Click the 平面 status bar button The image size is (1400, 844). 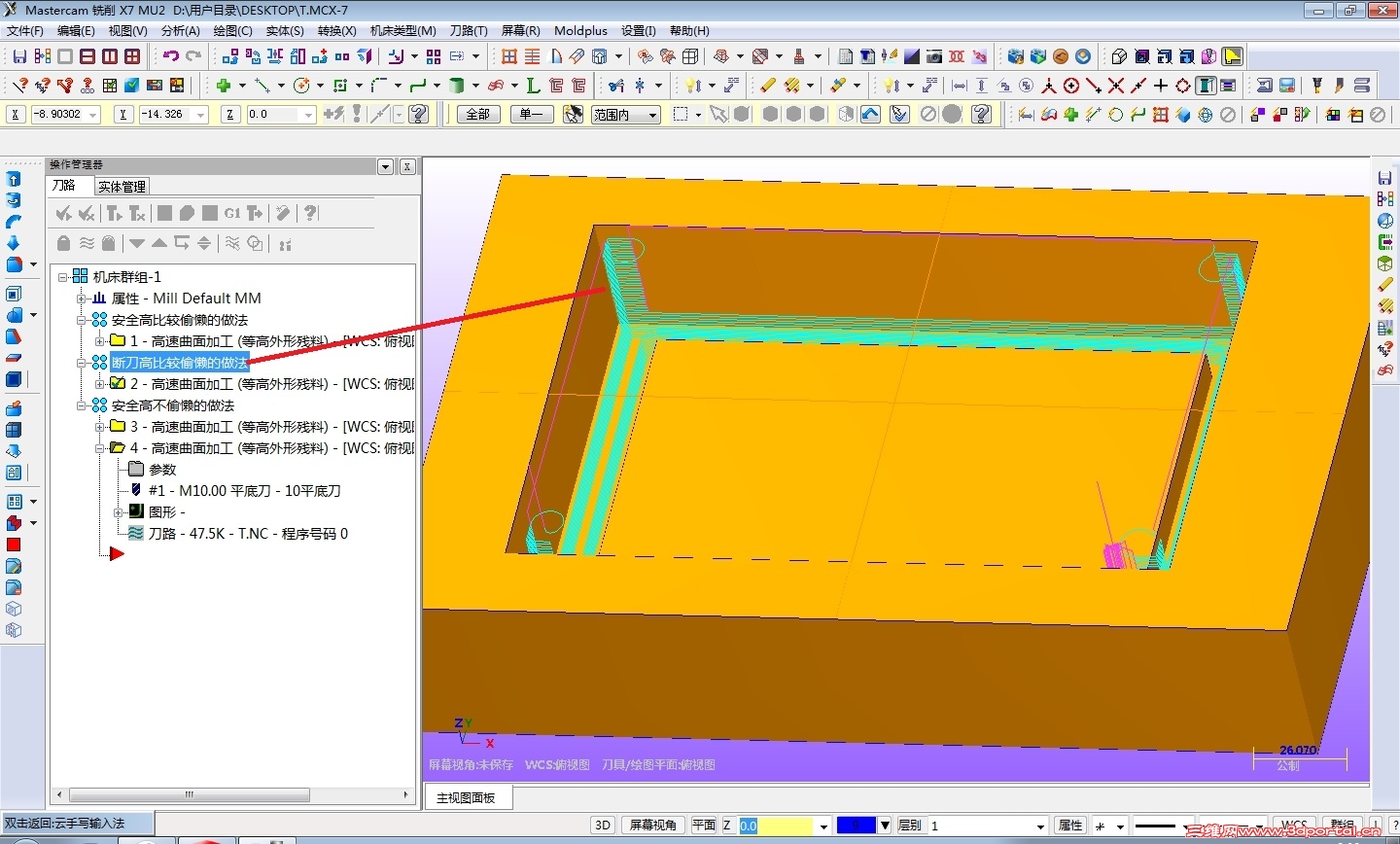click(x=704, y=826)
